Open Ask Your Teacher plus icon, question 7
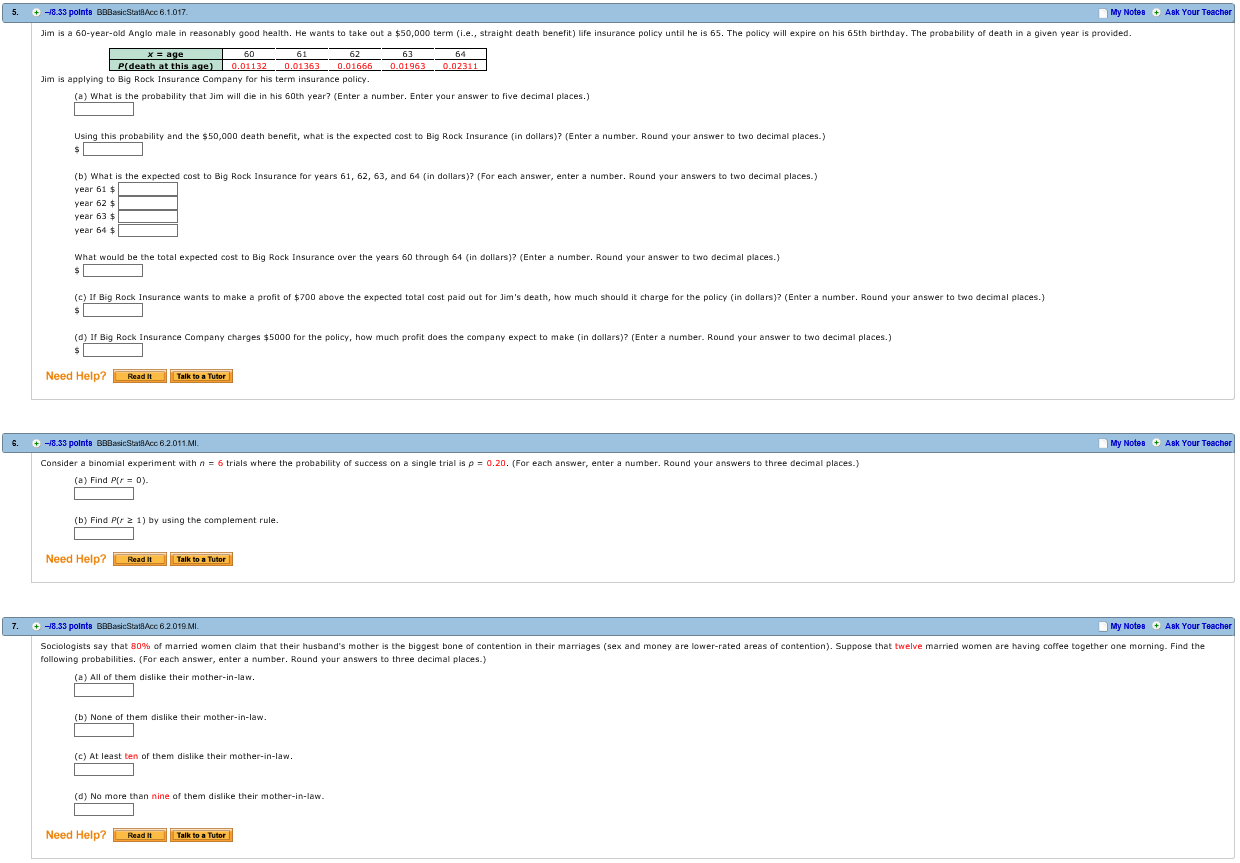This screenshot has height=863, width=1240. tap(1156, 626)
